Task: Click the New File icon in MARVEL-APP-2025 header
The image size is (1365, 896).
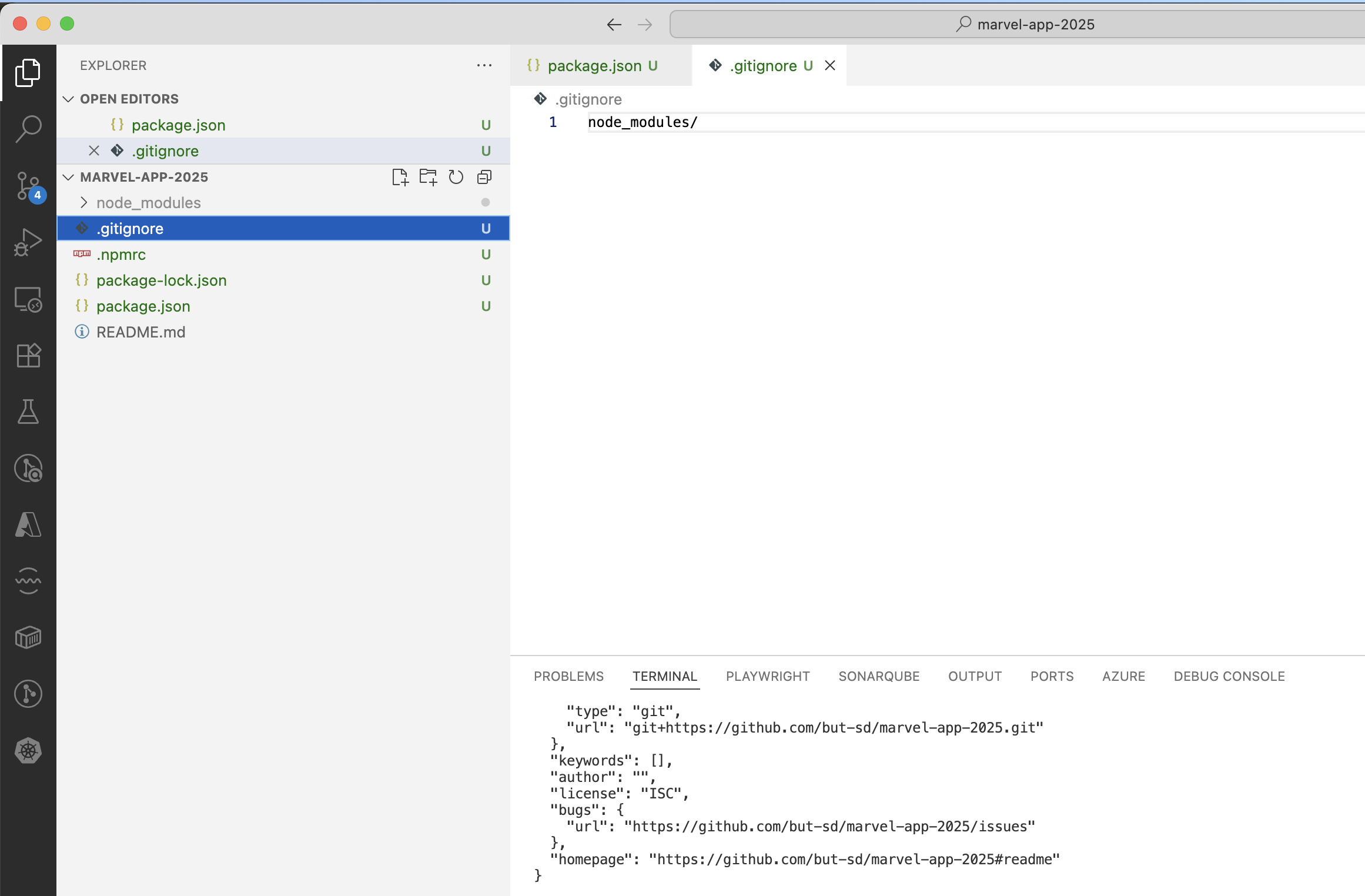Action: click(400, 177)
